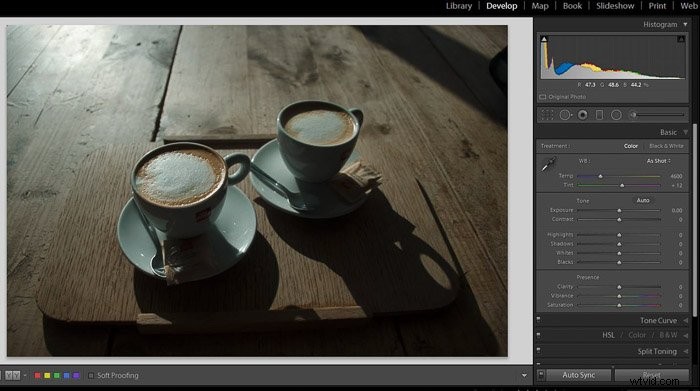Image resolution: width=700 pixels, height=391 pixels.
Task: Expand the Tone Curve panel
Action: point(685,320)
